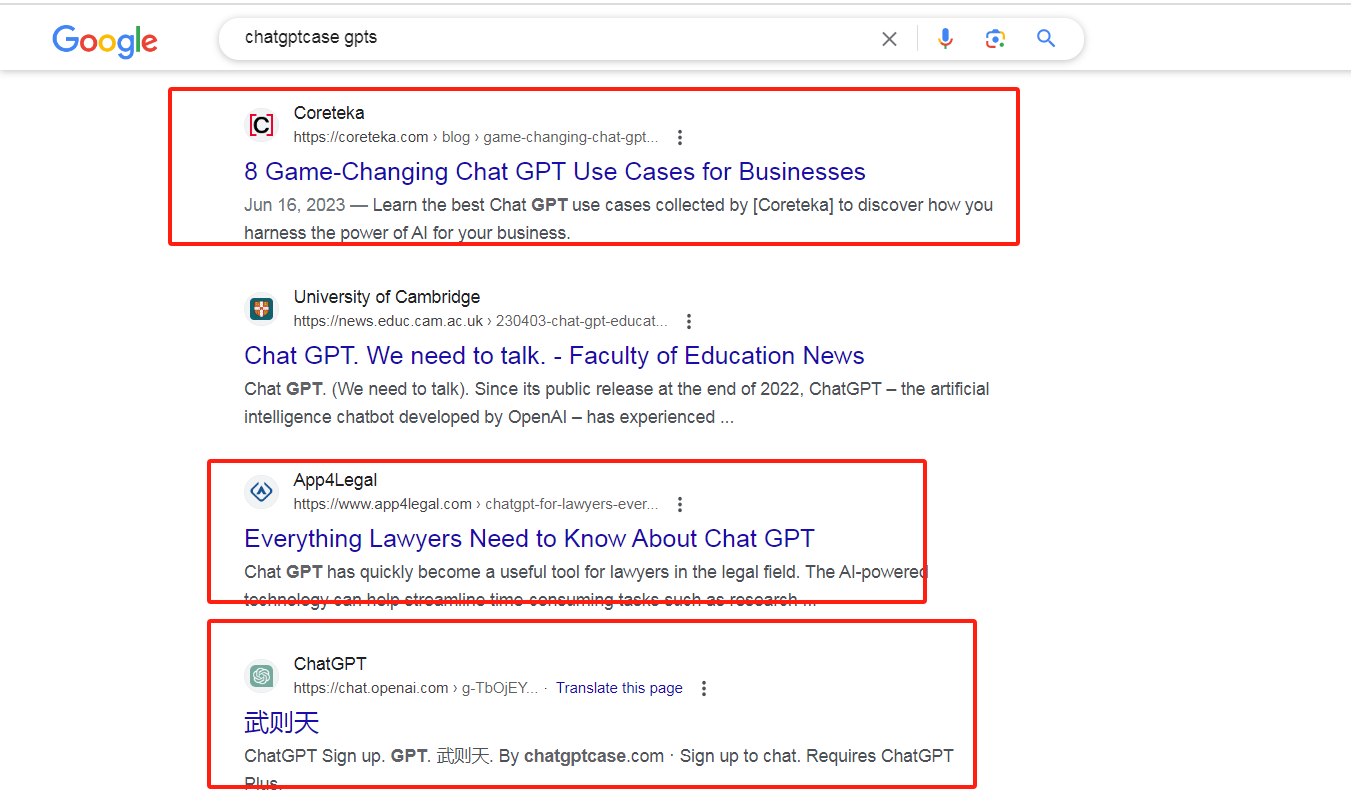1351x802 pixels.
Task: Click snippet 'Since its public release'
Action: coord(617,403)
